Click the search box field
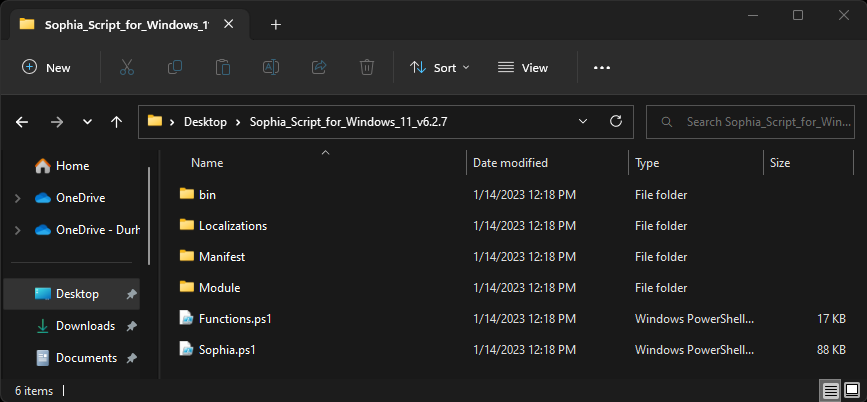867x402 pixels. (751, 122)
